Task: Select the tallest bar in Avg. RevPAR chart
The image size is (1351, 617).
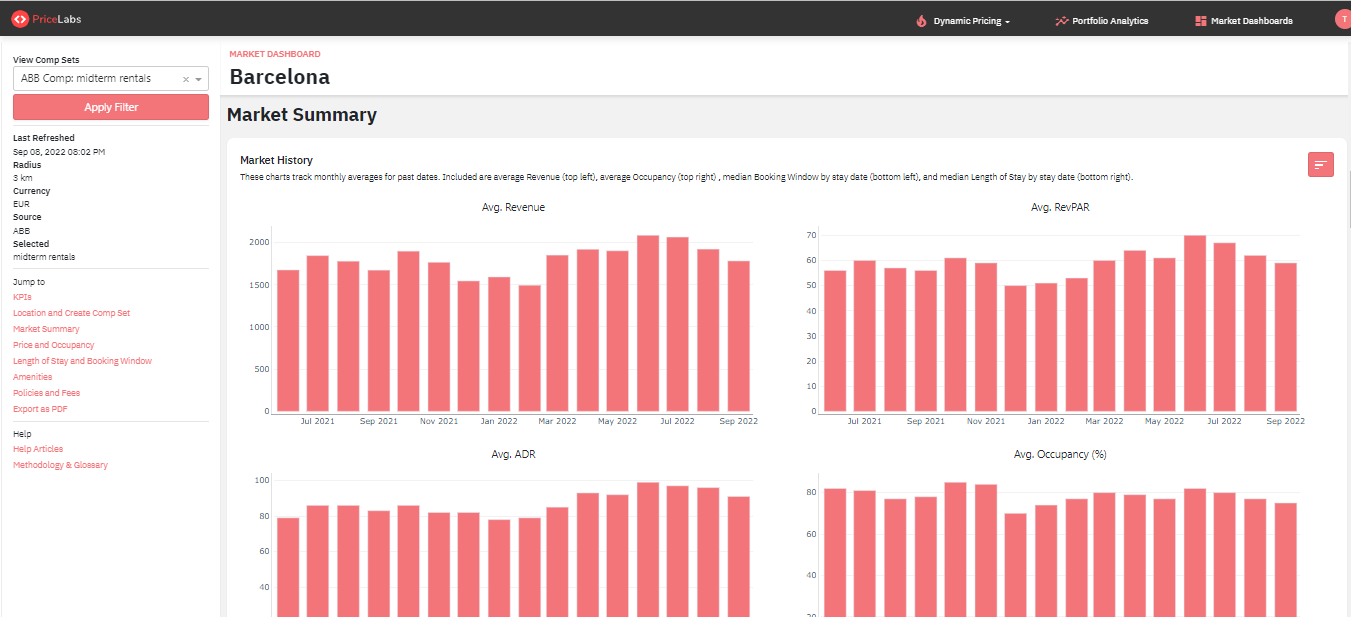Action: (1194, 323)
